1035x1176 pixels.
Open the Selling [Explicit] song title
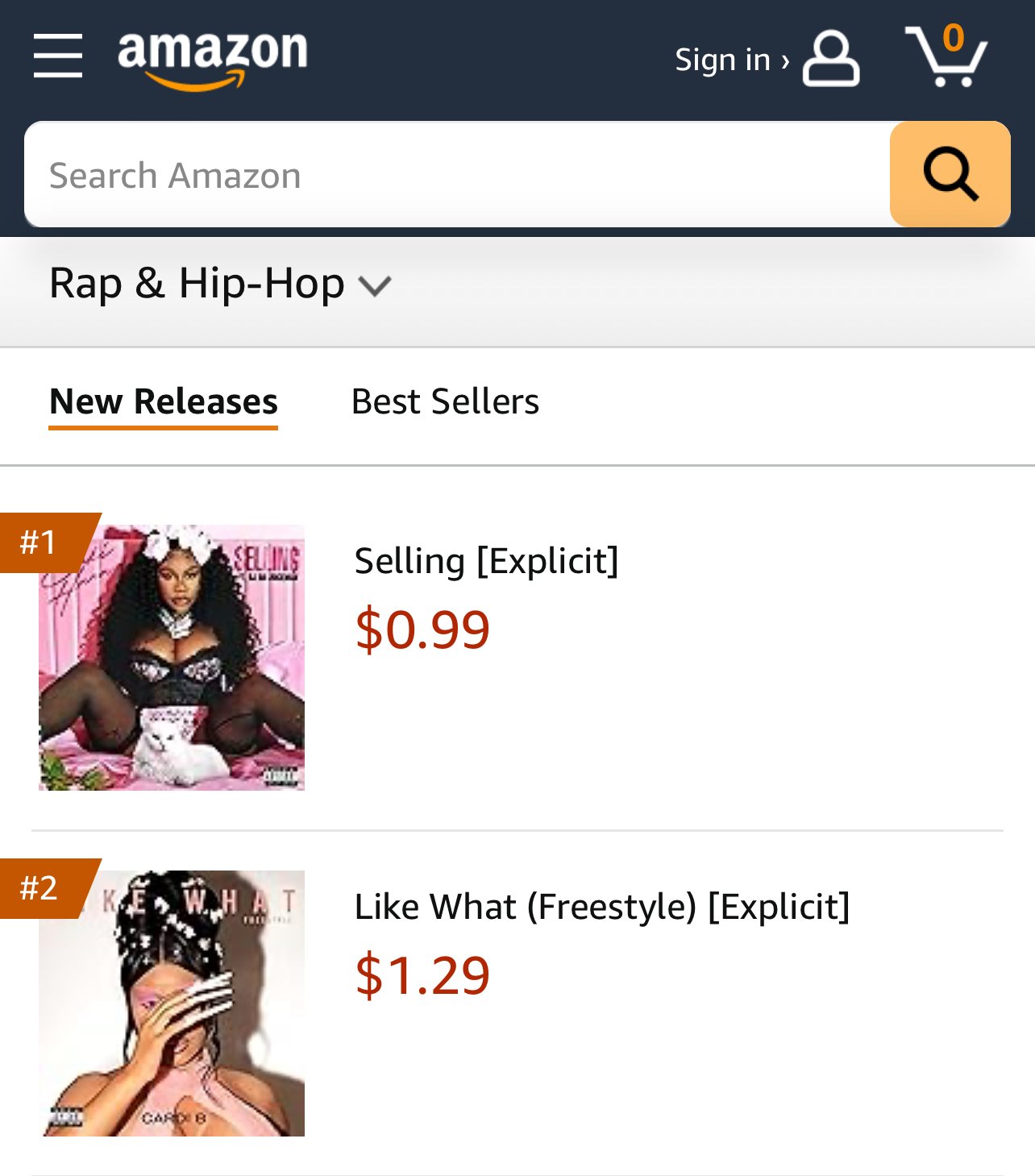[486, 561]
